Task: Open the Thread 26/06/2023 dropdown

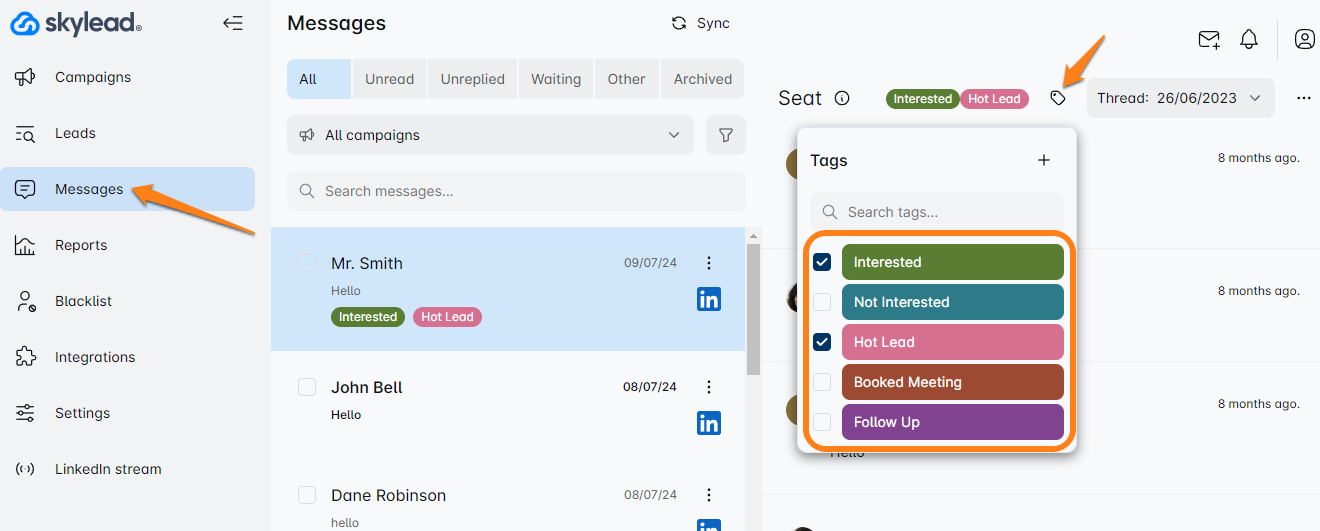Action: pos(1180,98)
